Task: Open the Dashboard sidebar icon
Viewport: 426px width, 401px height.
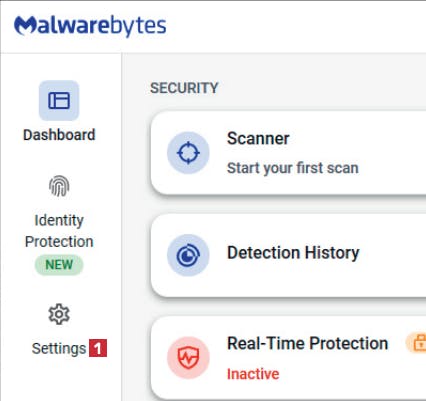Action: [x=59, y=100]
